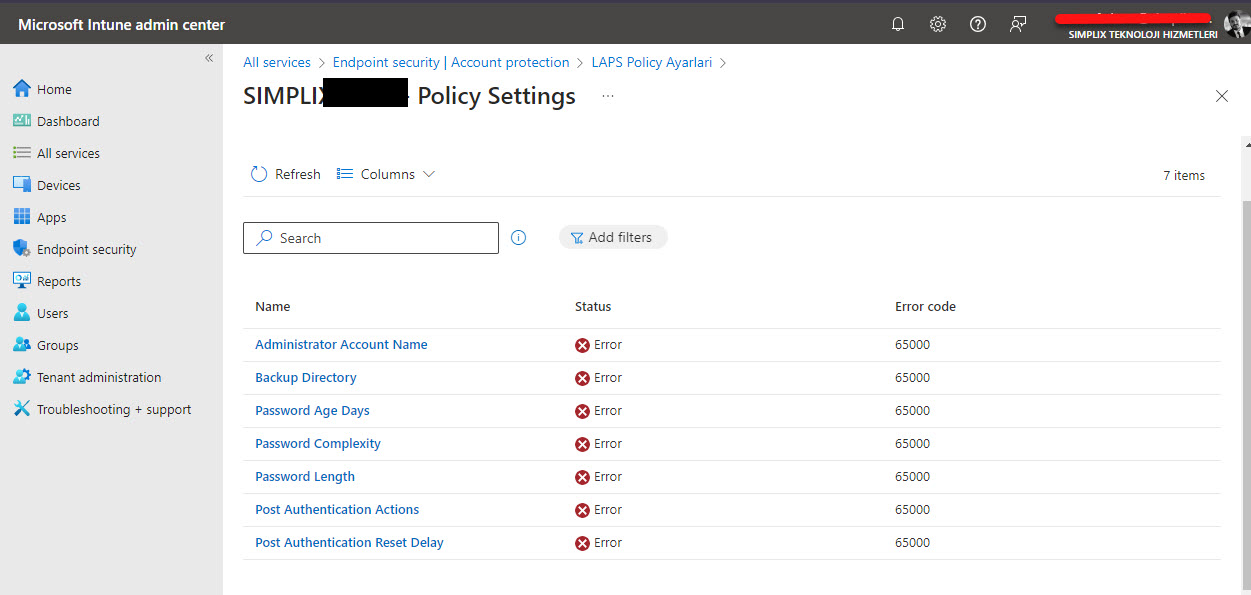Open Troubleshooting + support in sidebar
Viewport: 1251px width, 595px height.
point(113,409)
